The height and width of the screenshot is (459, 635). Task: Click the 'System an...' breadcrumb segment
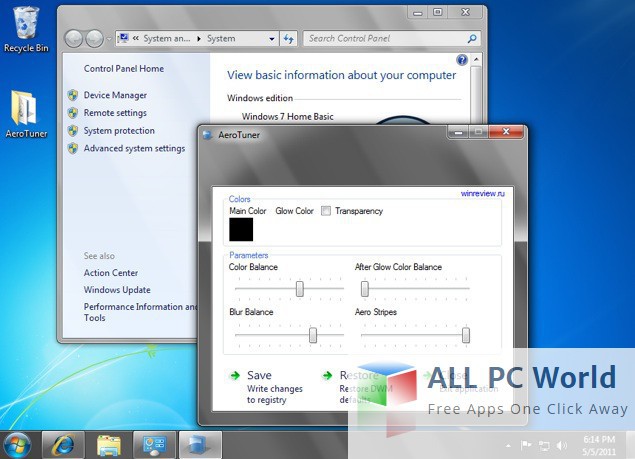click(x=166, y=38)
